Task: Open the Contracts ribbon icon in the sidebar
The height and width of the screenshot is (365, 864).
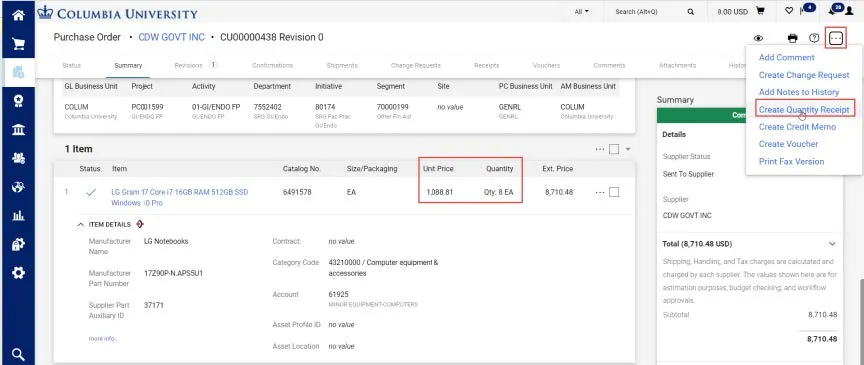Action: 18,101
